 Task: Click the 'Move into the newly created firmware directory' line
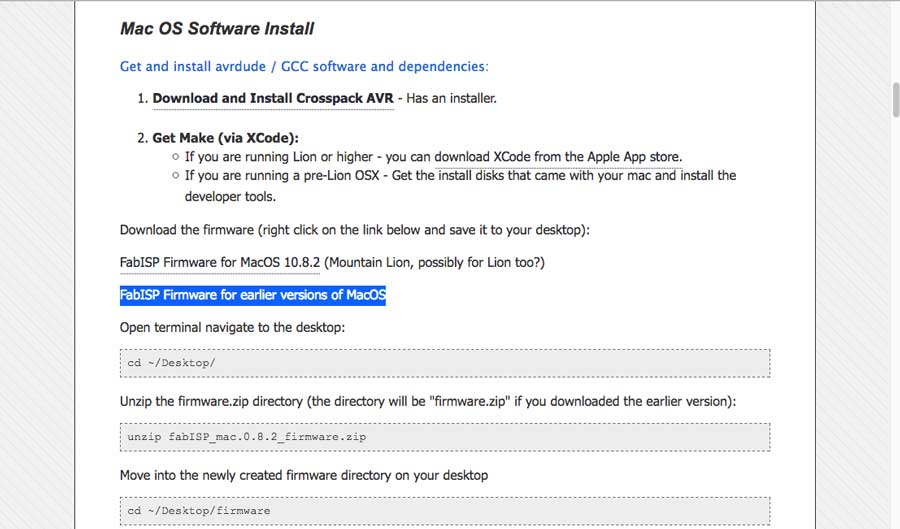tap(303, 475)
